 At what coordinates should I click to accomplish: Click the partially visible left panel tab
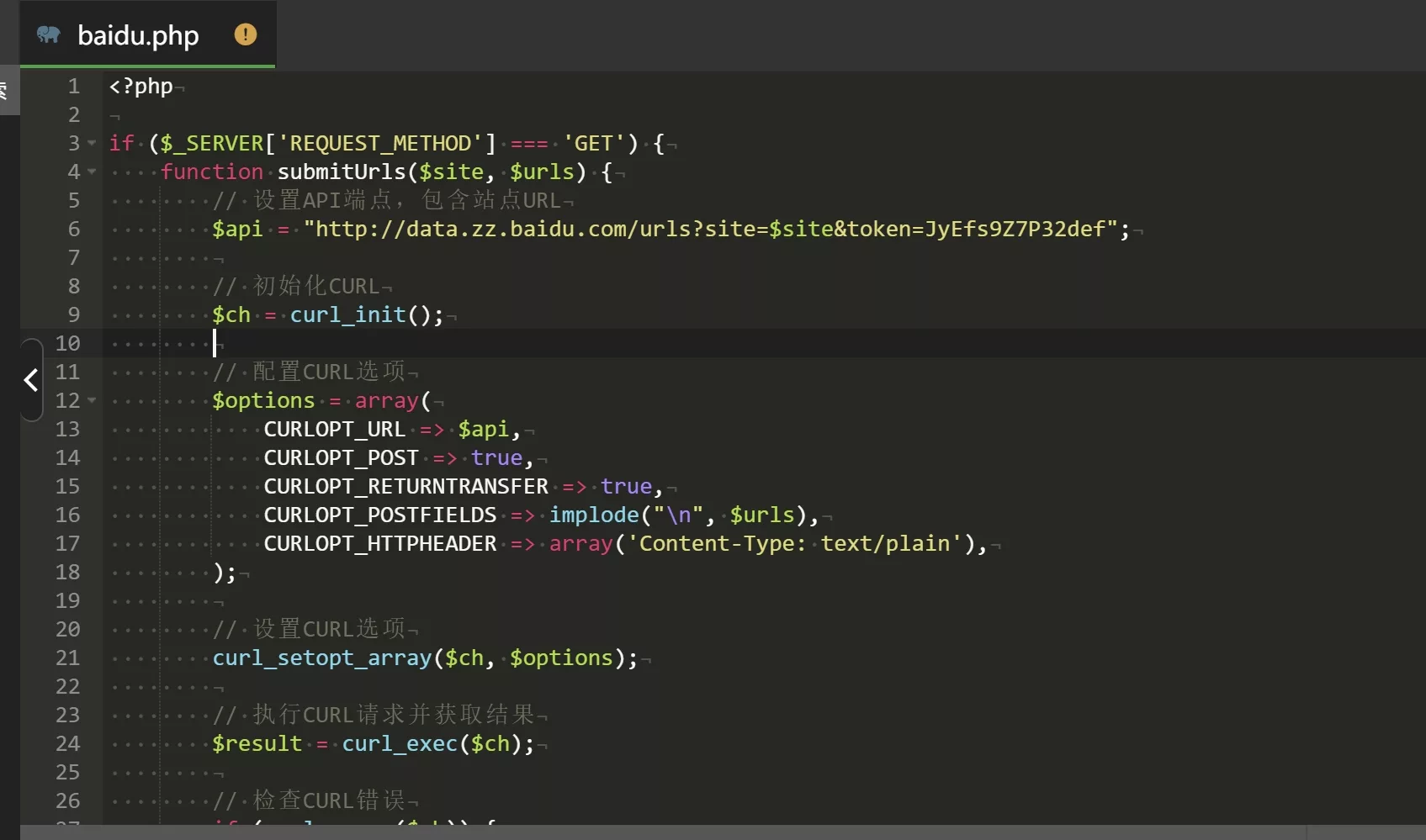pyautogui.click(x=7, y=91)
